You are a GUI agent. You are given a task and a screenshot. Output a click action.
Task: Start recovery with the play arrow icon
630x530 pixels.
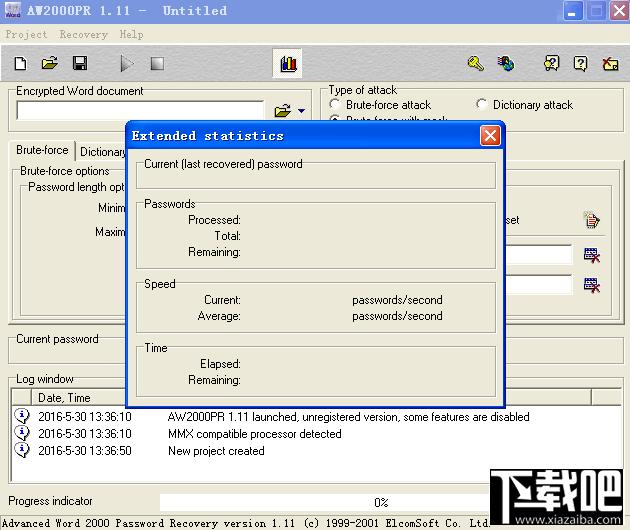click(127, 63)
